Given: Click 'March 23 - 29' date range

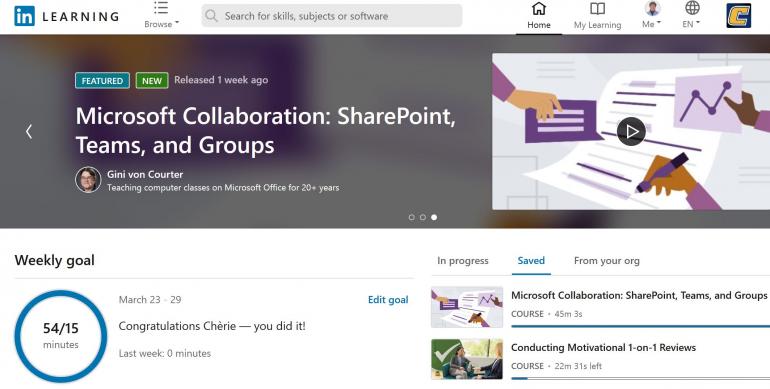Looking at the screenshot, I should (150, 300).
